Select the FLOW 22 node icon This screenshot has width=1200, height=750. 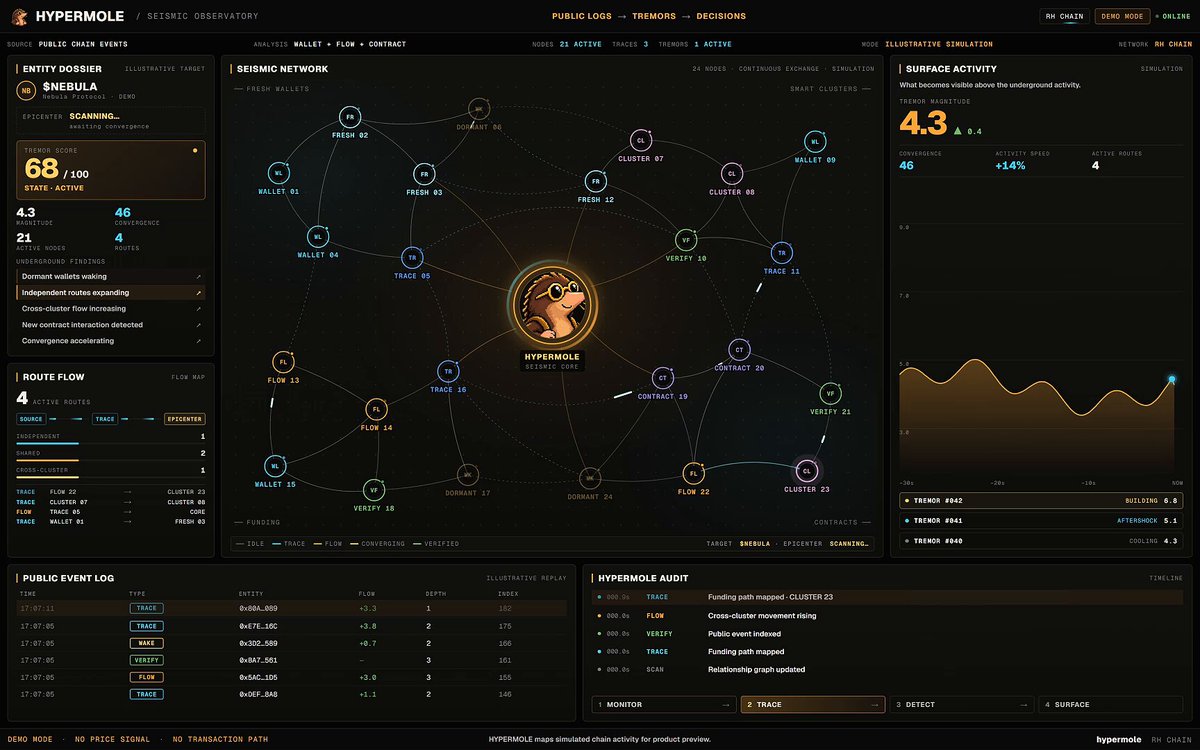693,473
